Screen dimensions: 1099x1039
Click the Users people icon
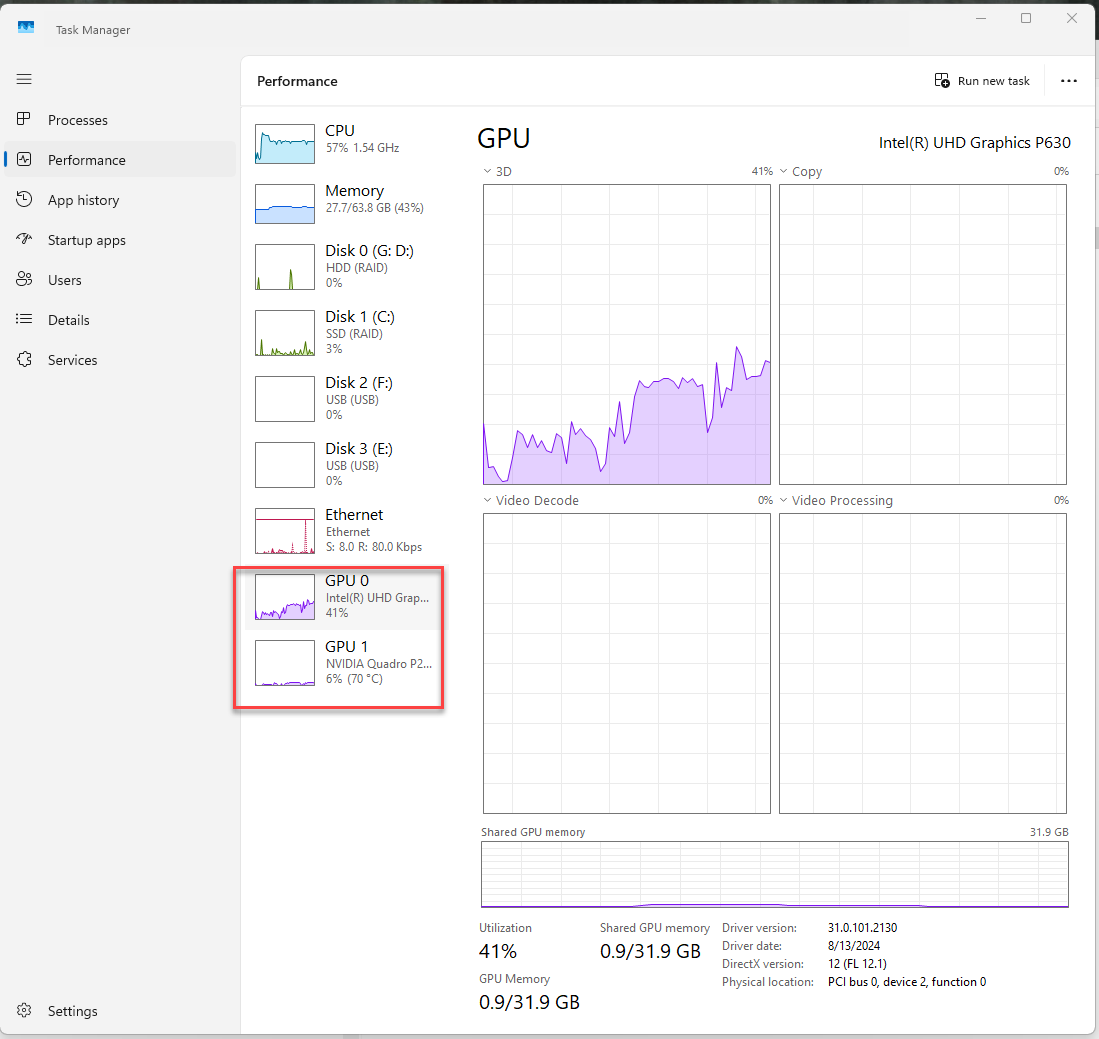click(24, 279)
